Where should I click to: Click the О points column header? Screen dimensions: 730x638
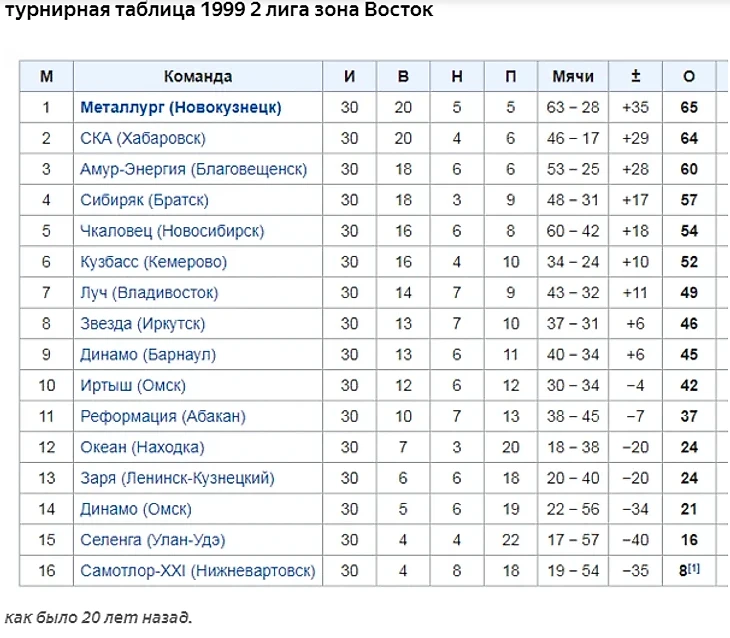(688, 76)
